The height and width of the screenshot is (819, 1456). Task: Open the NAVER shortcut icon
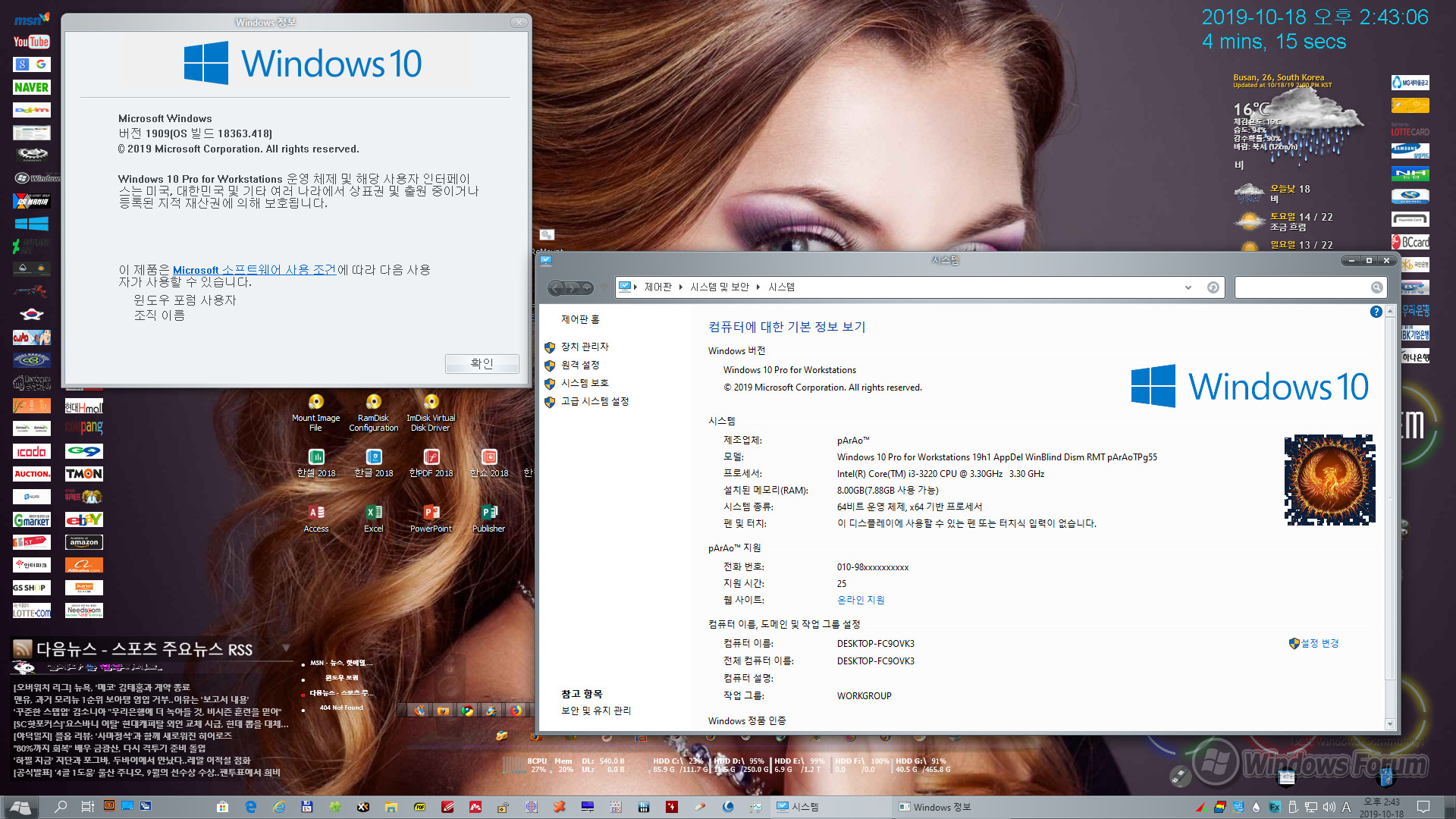coord(32,87)
